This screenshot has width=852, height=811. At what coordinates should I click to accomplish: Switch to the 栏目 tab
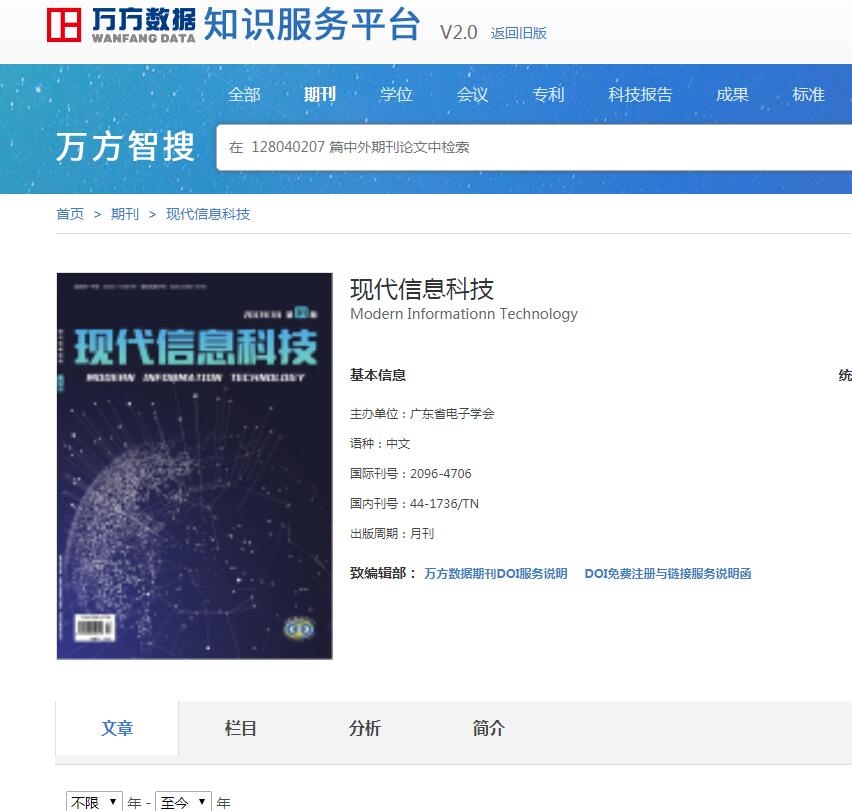[241, 728]
